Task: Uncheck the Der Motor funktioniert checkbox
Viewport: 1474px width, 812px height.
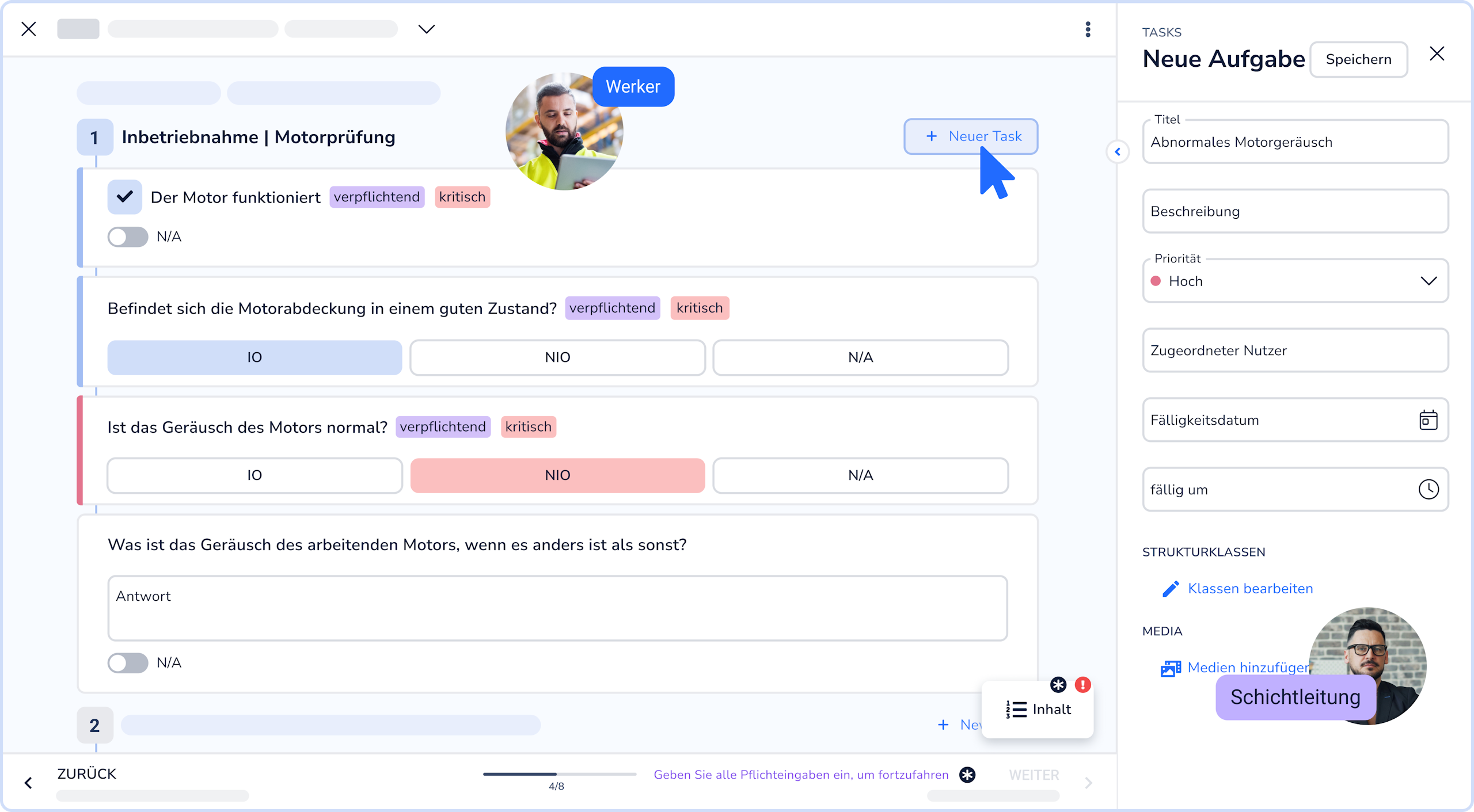Action: pyautogui.click(x=124, y=197)
